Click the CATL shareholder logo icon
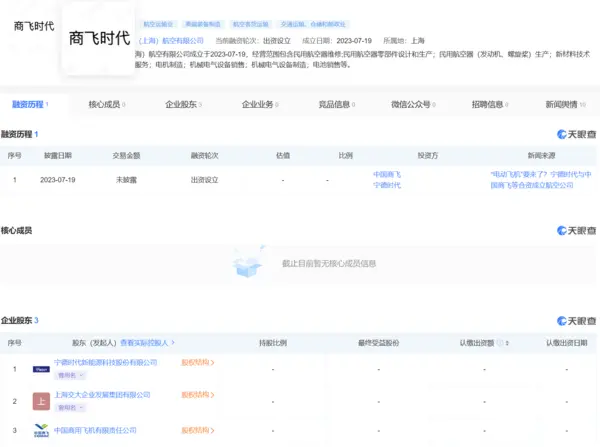This screenshot has width=600, height=447. coord(41,368)
